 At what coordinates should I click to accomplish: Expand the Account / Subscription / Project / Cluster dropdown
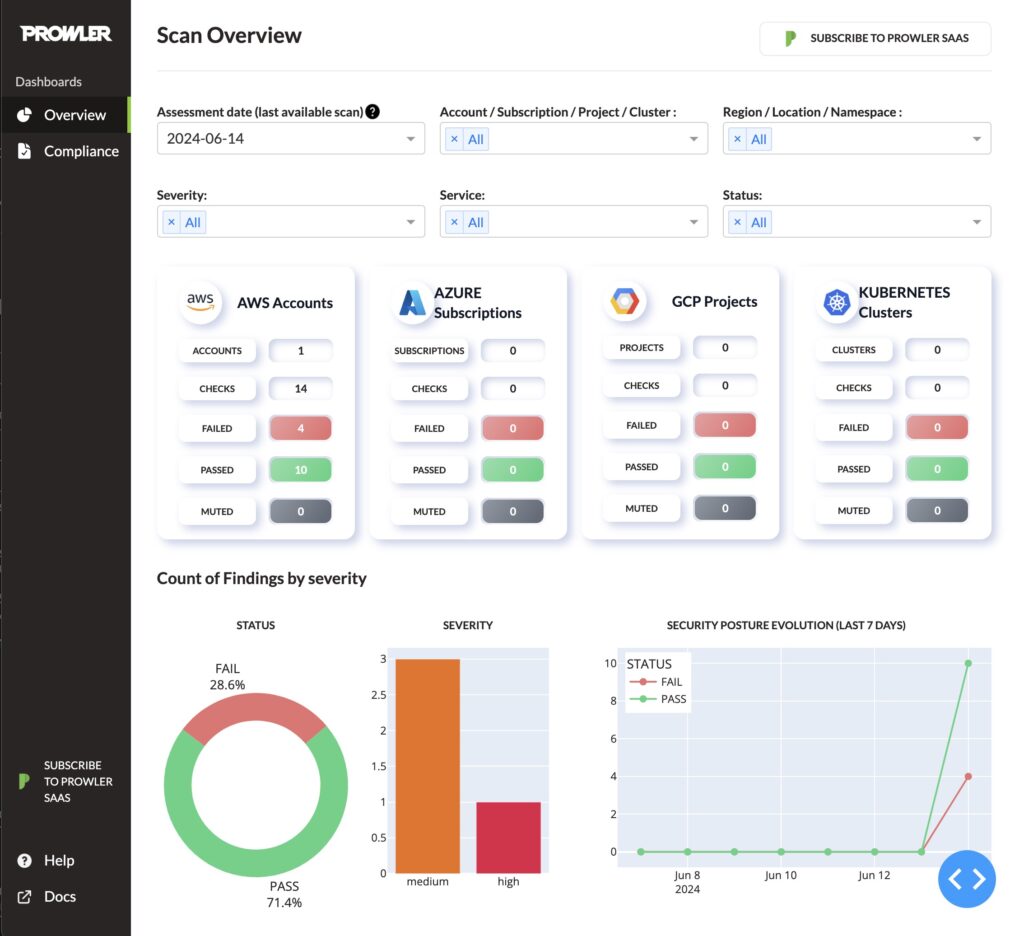pyautogui.click(x=694, y=138)
